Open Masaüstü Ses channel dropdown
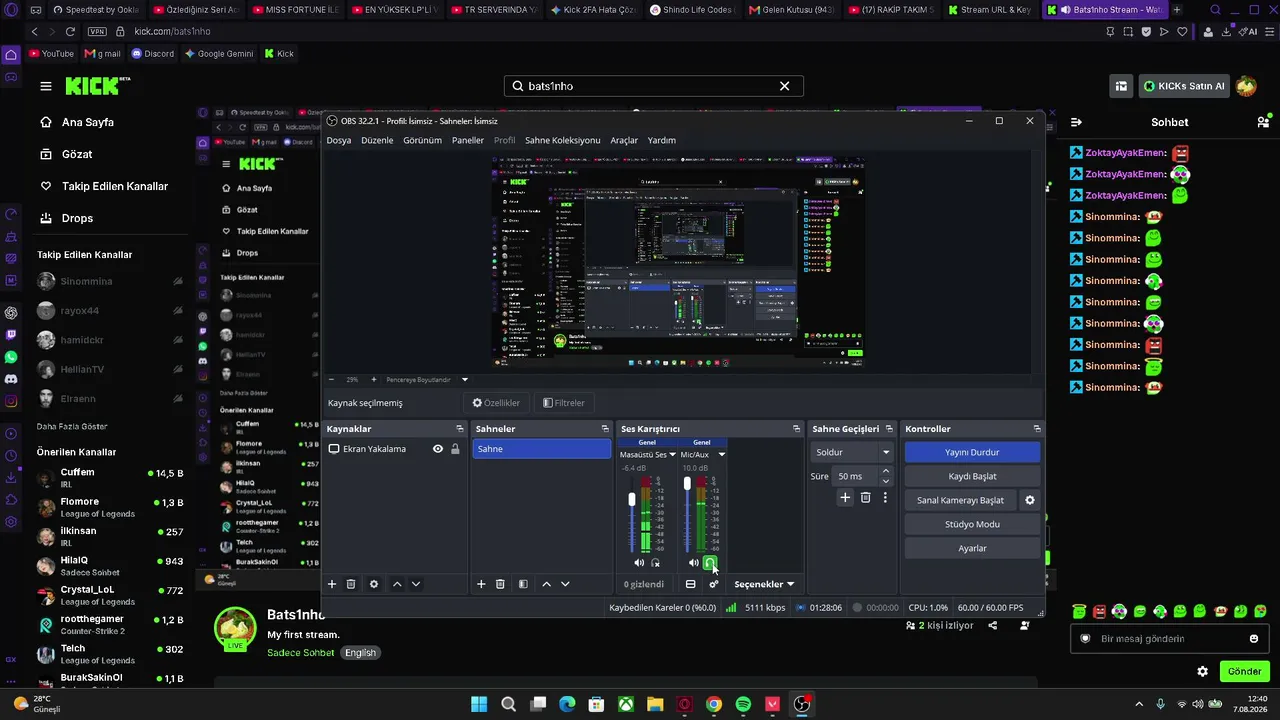This screenshot has height=720, width=1280. point(672,455)
